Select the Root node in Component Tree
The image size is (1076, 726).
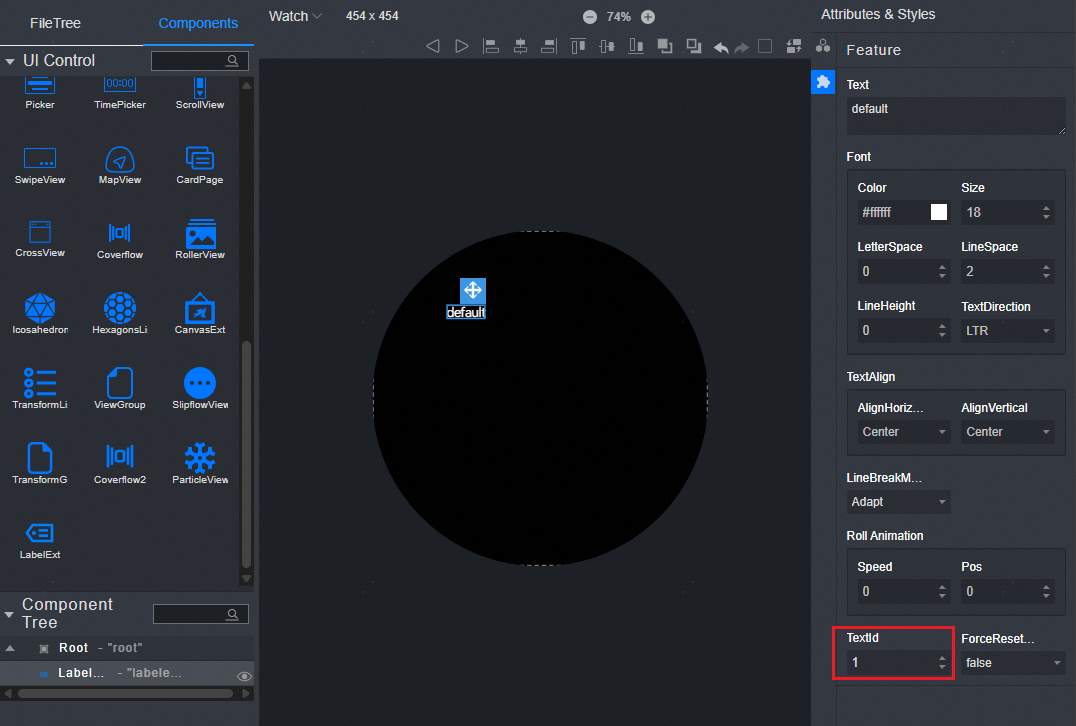click(x=73, y=648)
